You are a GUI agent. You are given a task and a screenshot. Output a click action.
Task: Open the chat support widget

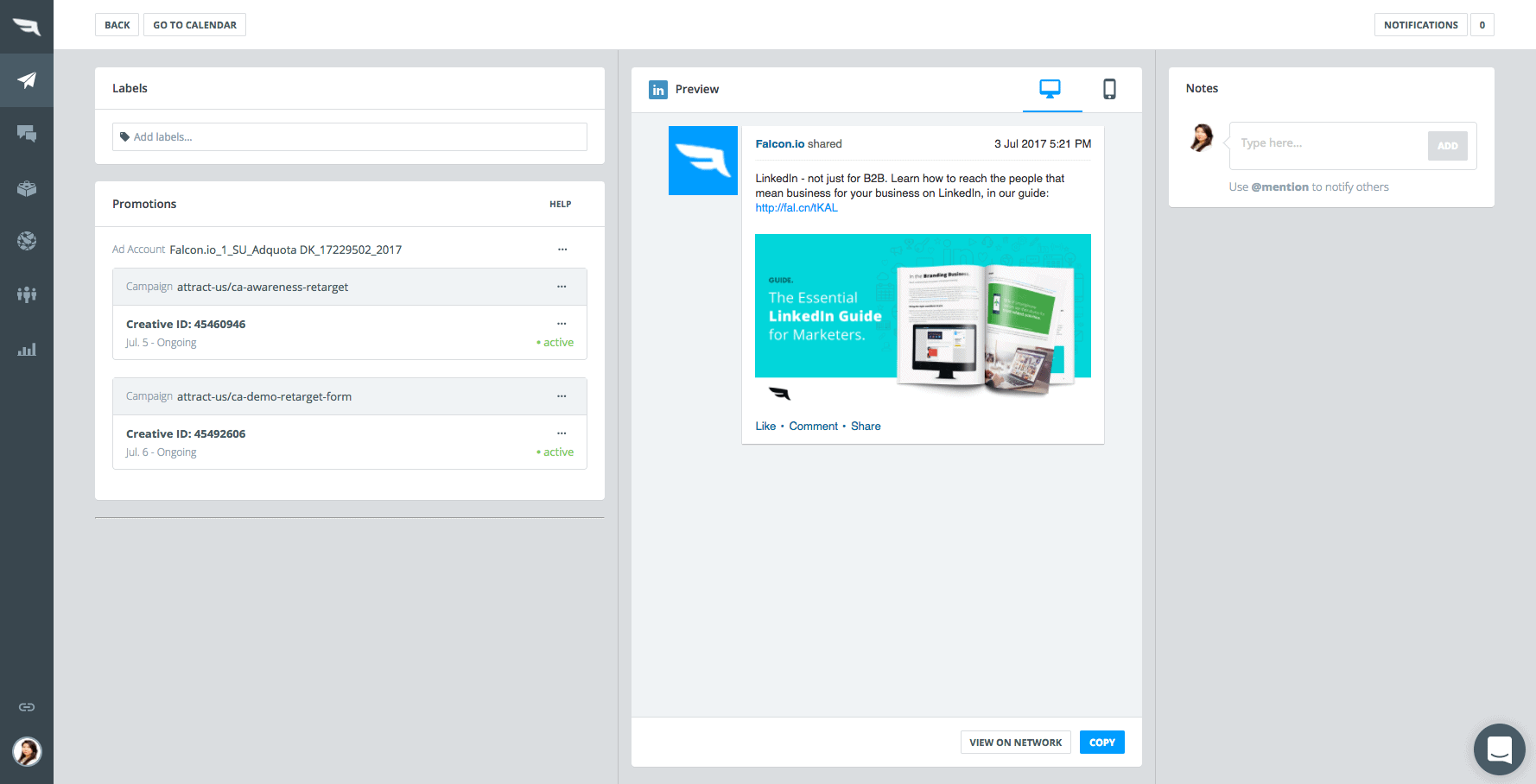point(1500,749)
